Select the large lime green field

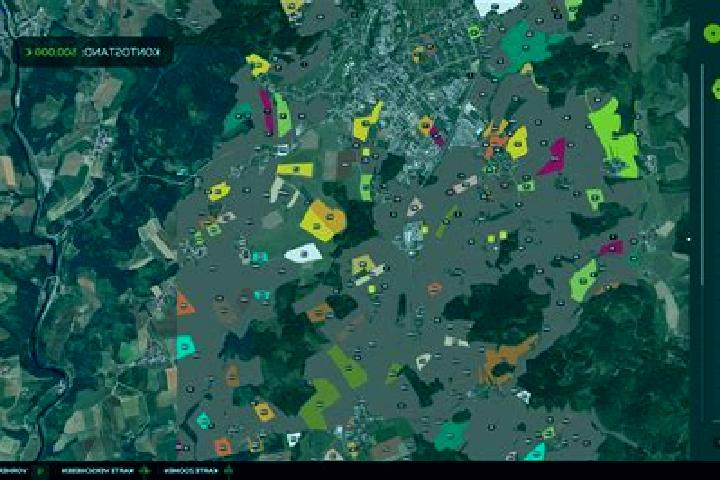(614, 139)
